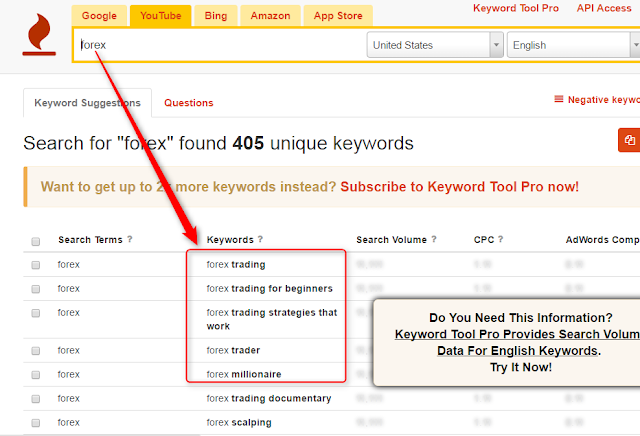Click the Keywords column help question mark
Image resolution: width=640 pixels, height=436 pixels.
(x=260, y=239)
